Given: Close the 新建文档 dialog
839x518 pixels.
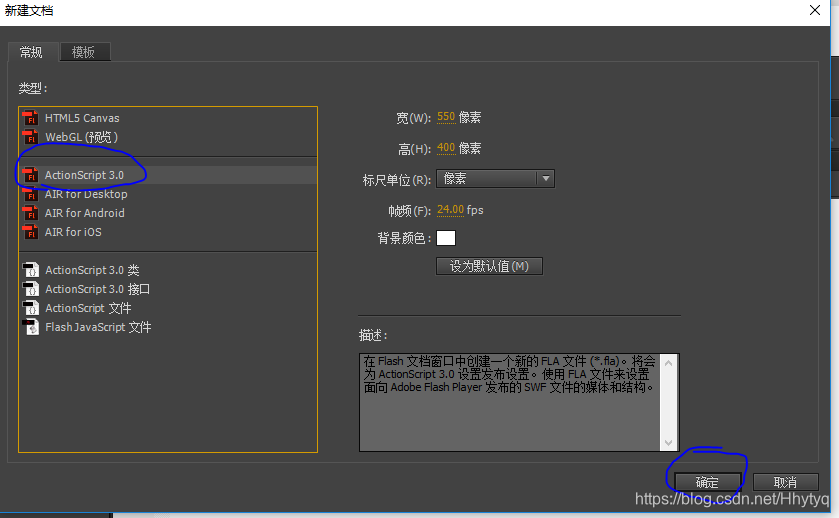Looking at the screenshot, I should (x=815, y=10).
